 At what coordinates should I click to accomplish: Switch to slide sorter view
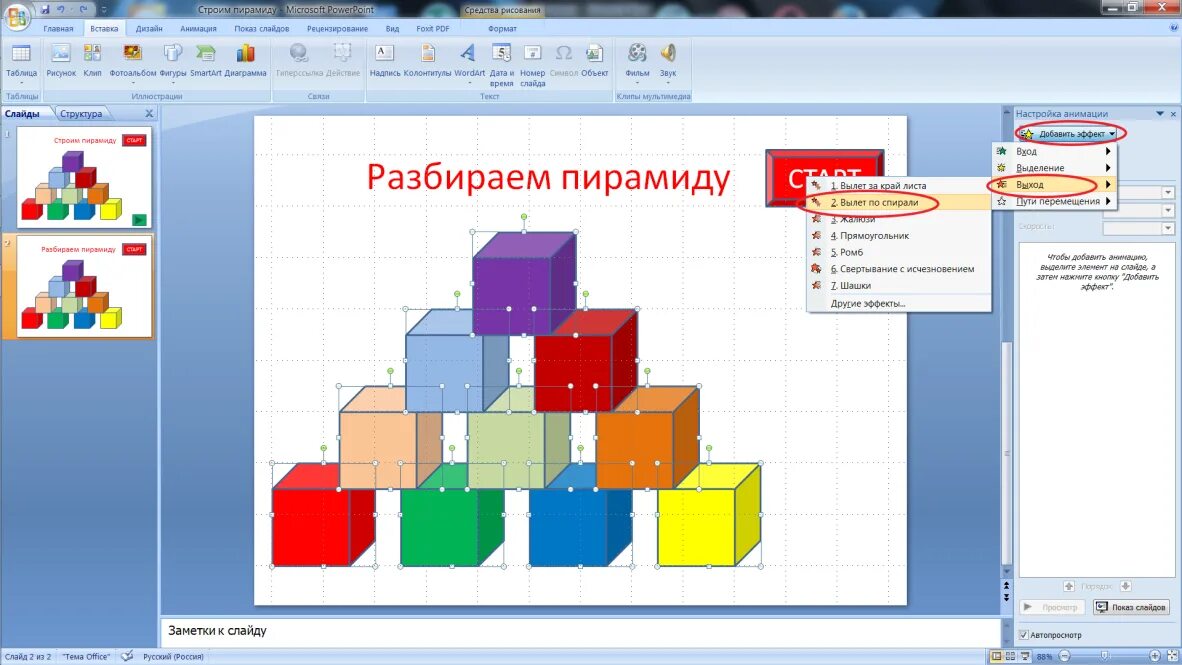click(x=1010, y=657)
